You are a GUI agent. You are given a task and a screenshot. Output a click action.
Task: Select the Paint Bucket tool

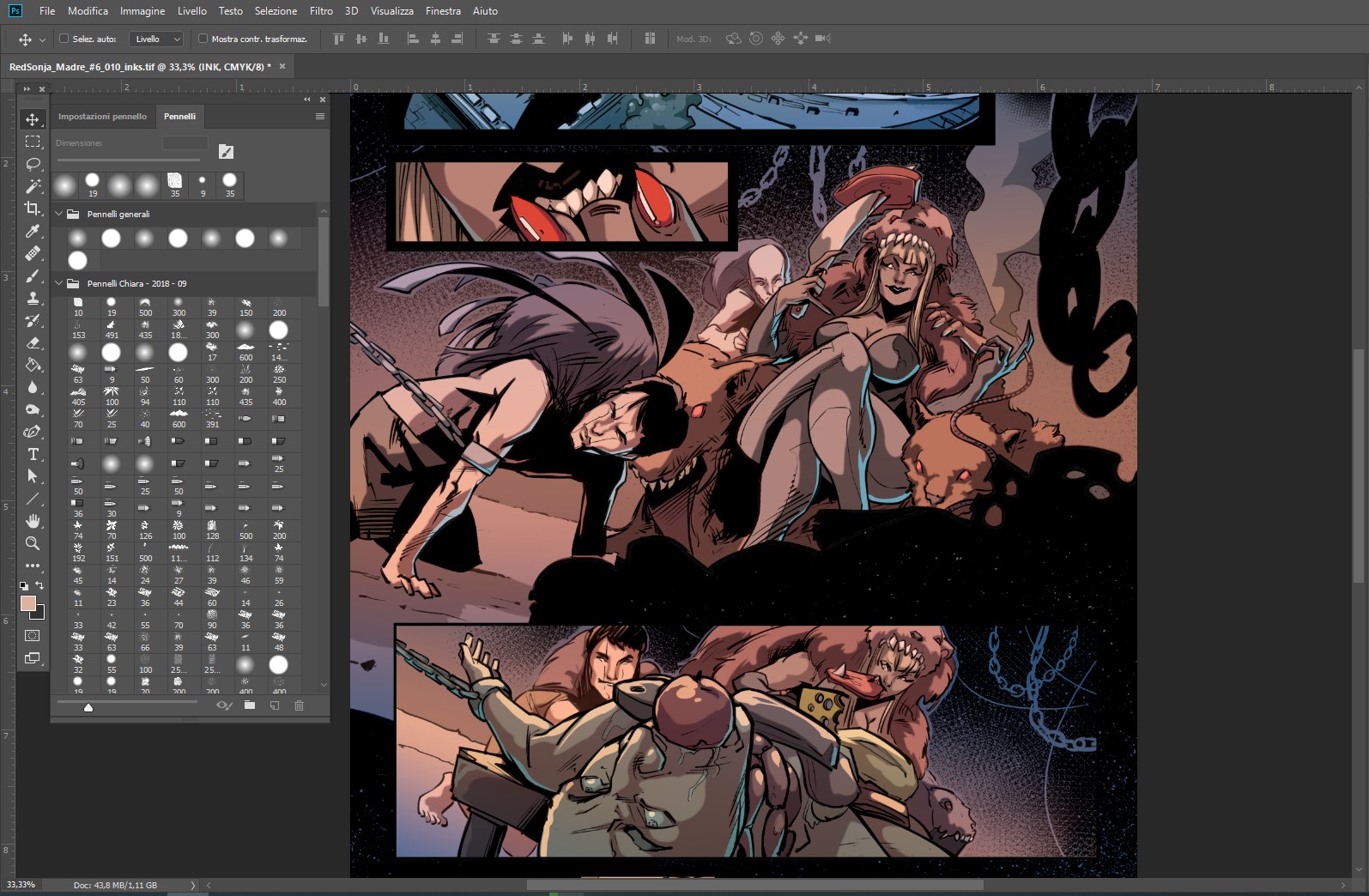tap(33, 365)
